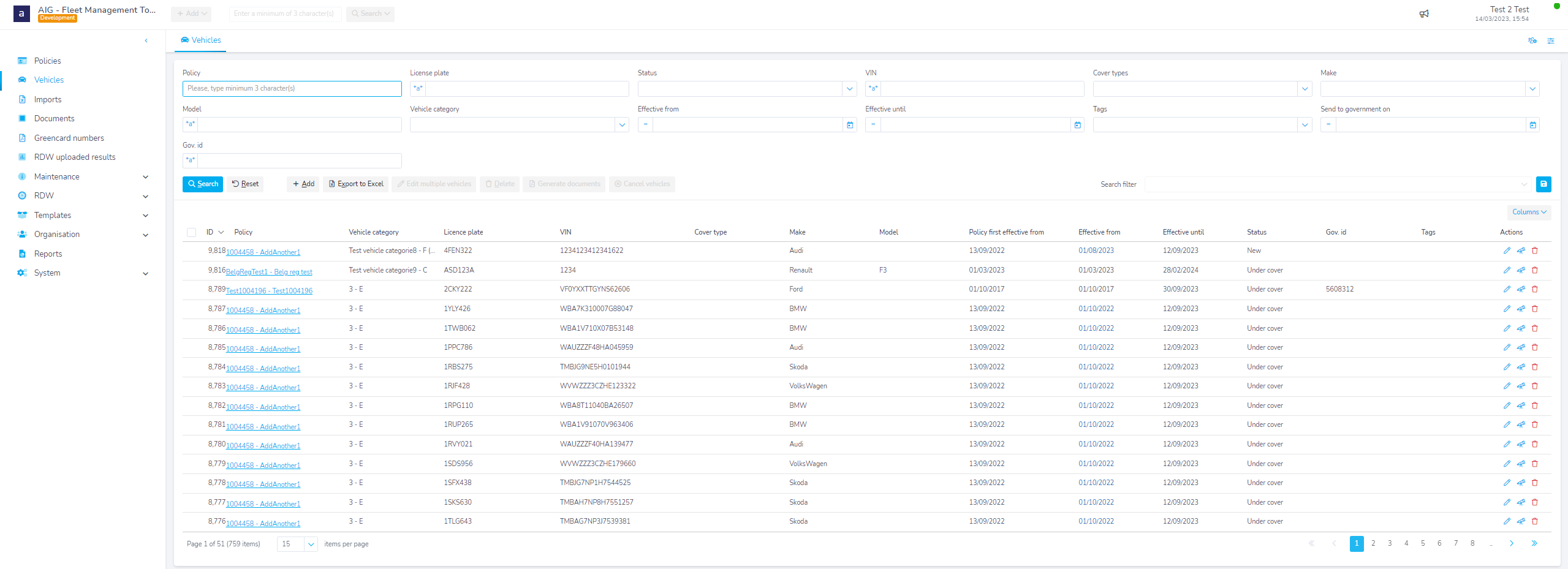Open policy link Test1004196 - Test1004196
This screenshot has width=1568, height=569.
[x=269, y=291]
